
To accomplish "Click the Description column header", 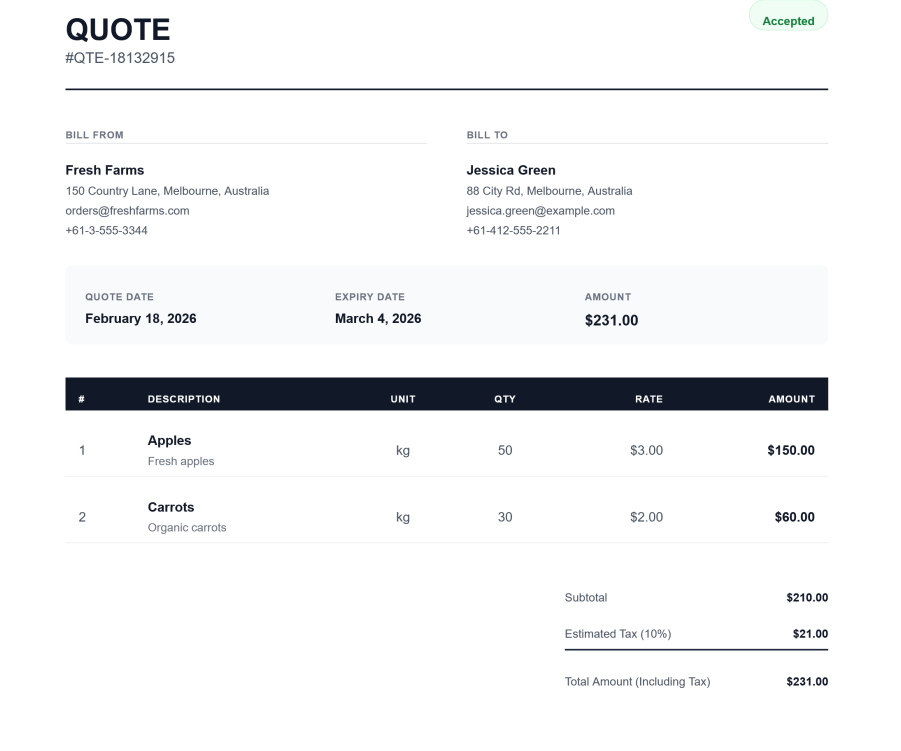I will click(184, 399).
